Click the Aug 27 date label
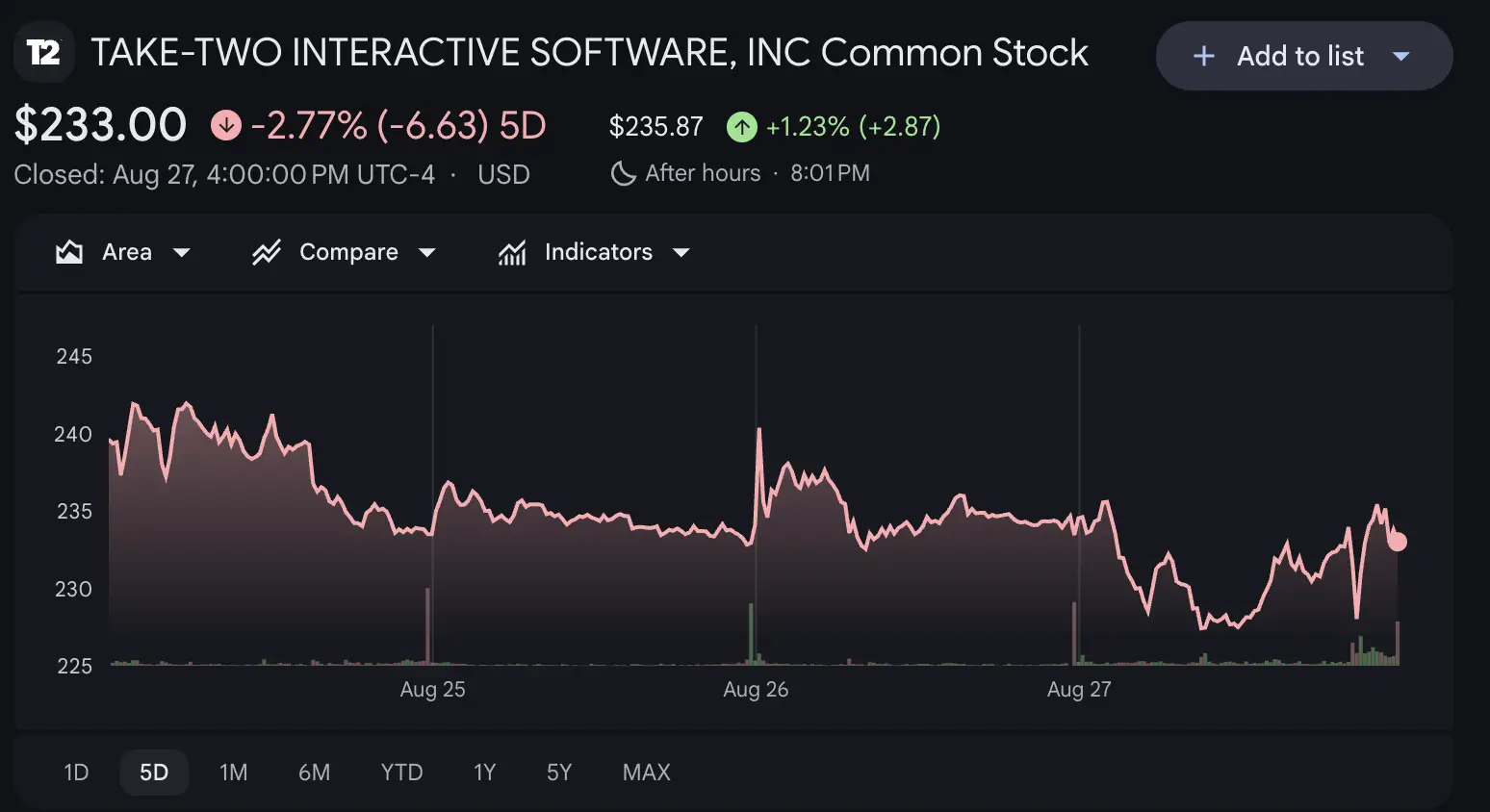This screenshot has width=1490, height=812. pos(1079,690)
